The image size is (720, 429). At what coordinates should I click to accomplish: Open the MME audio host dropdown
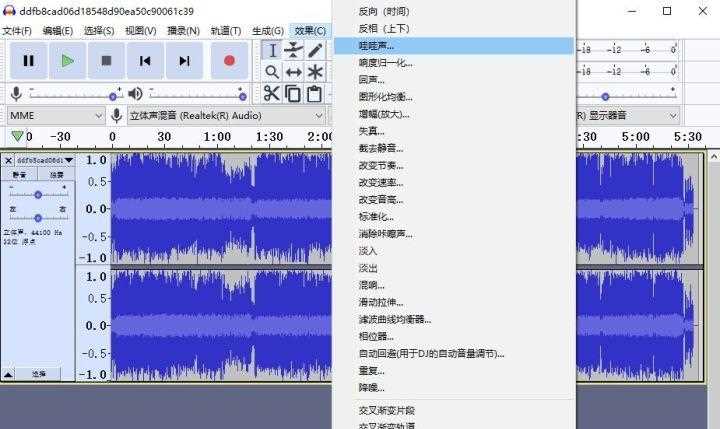pyautogui.click(x=55, y=115)
